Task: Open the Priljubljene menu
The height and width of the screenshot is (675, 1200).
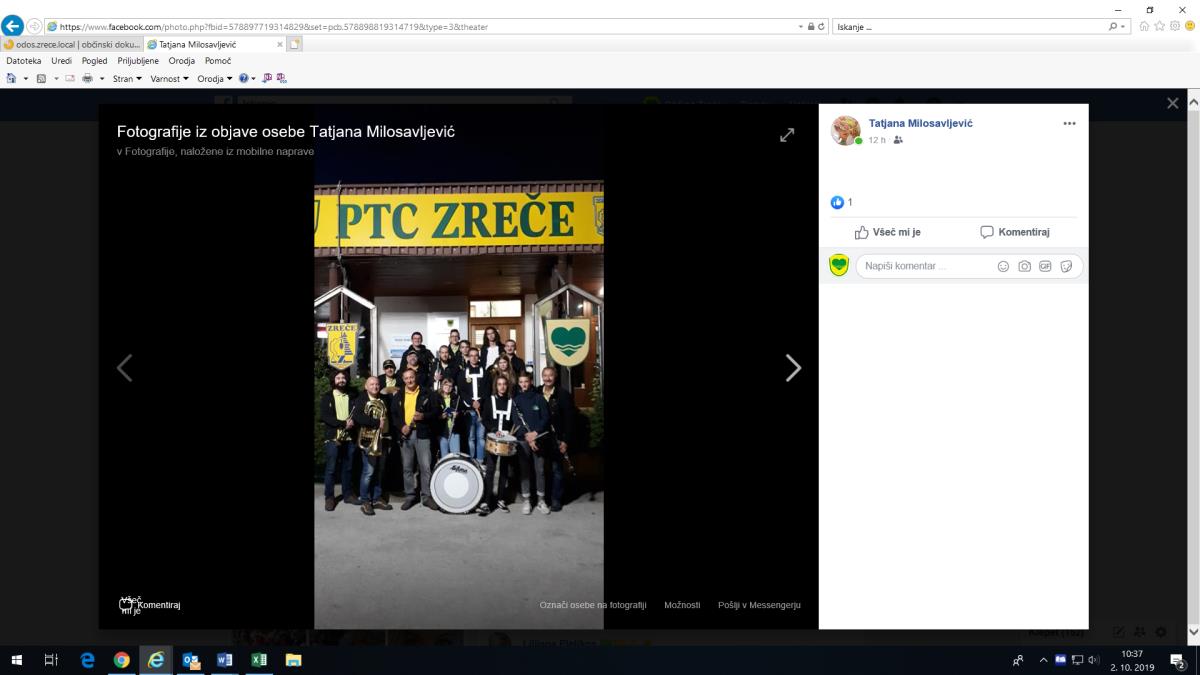Action: click(138, 61)
